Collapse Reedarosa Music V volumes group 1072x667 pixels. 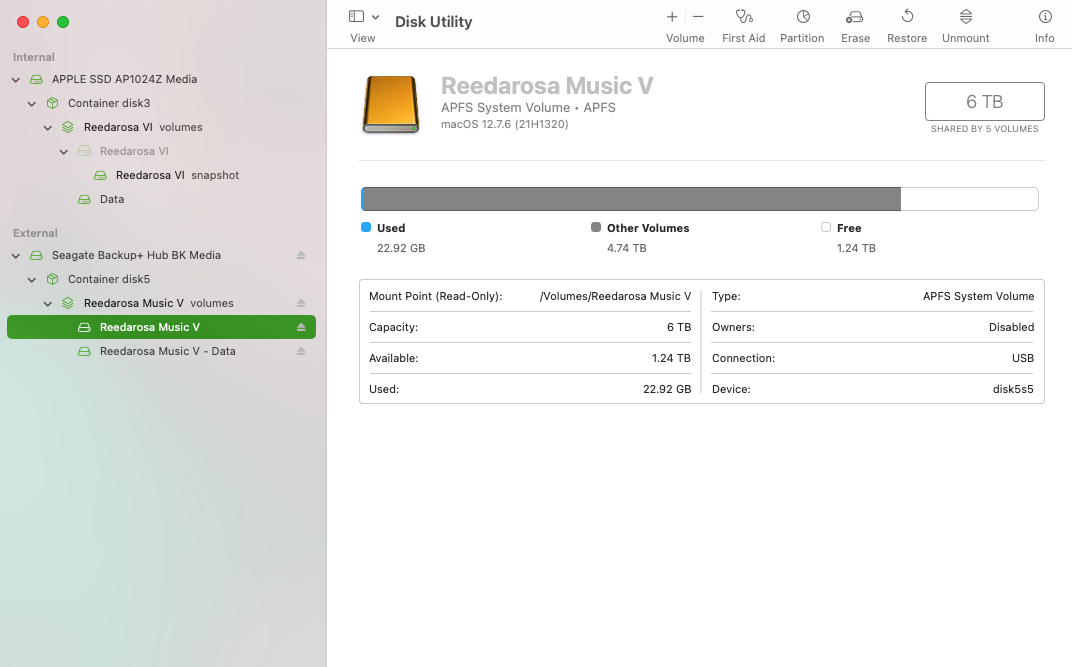(x=48, y=303)
